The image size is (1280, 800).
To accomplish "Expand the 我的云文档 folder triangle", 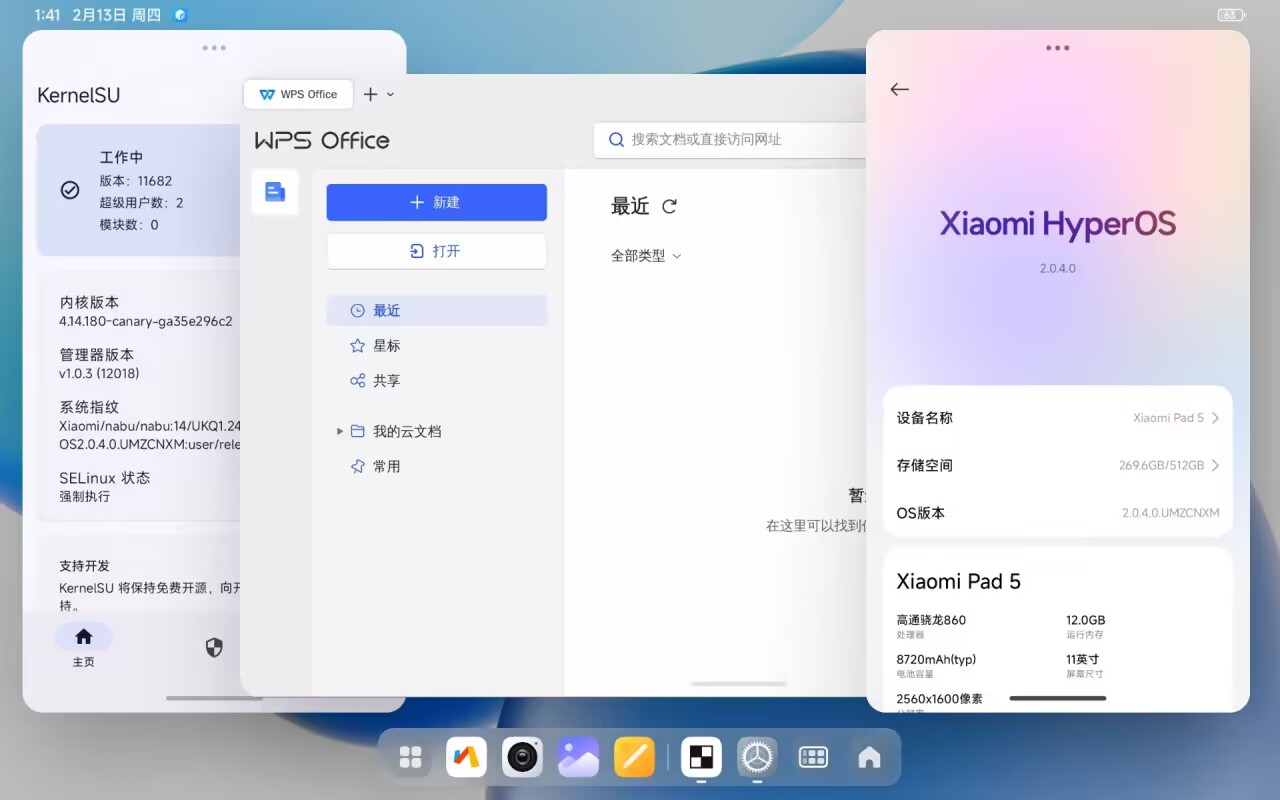I will pyautogui.click(x=340, y=431).
